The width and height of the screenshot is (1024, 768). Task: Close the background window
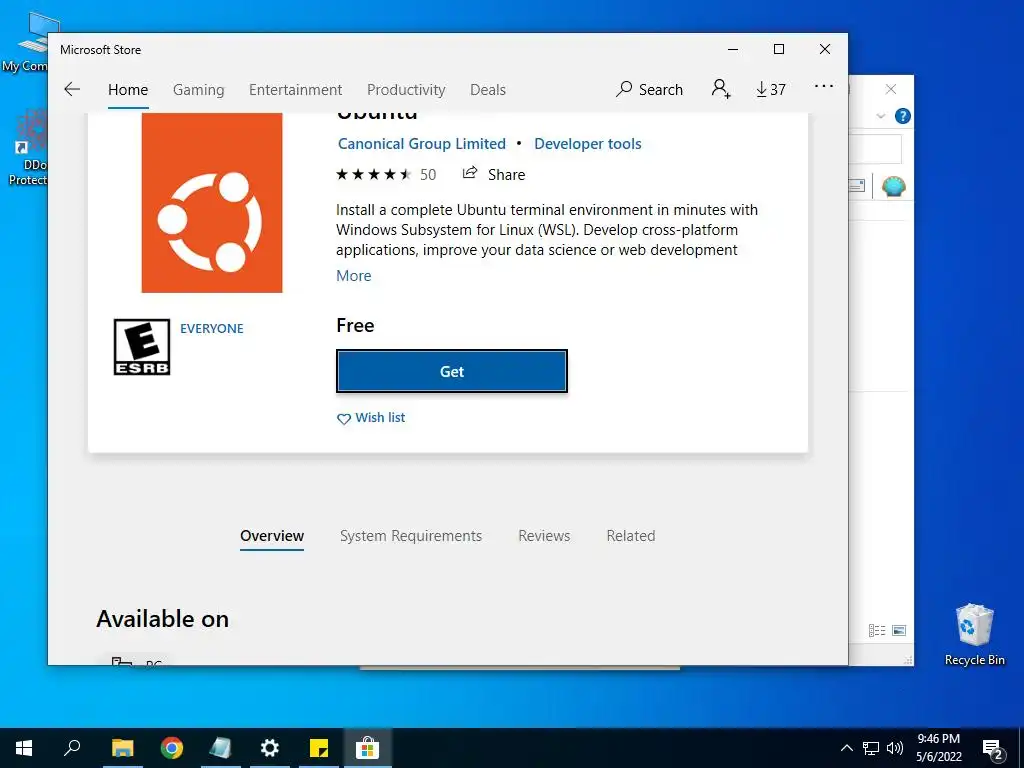point(891,89)
